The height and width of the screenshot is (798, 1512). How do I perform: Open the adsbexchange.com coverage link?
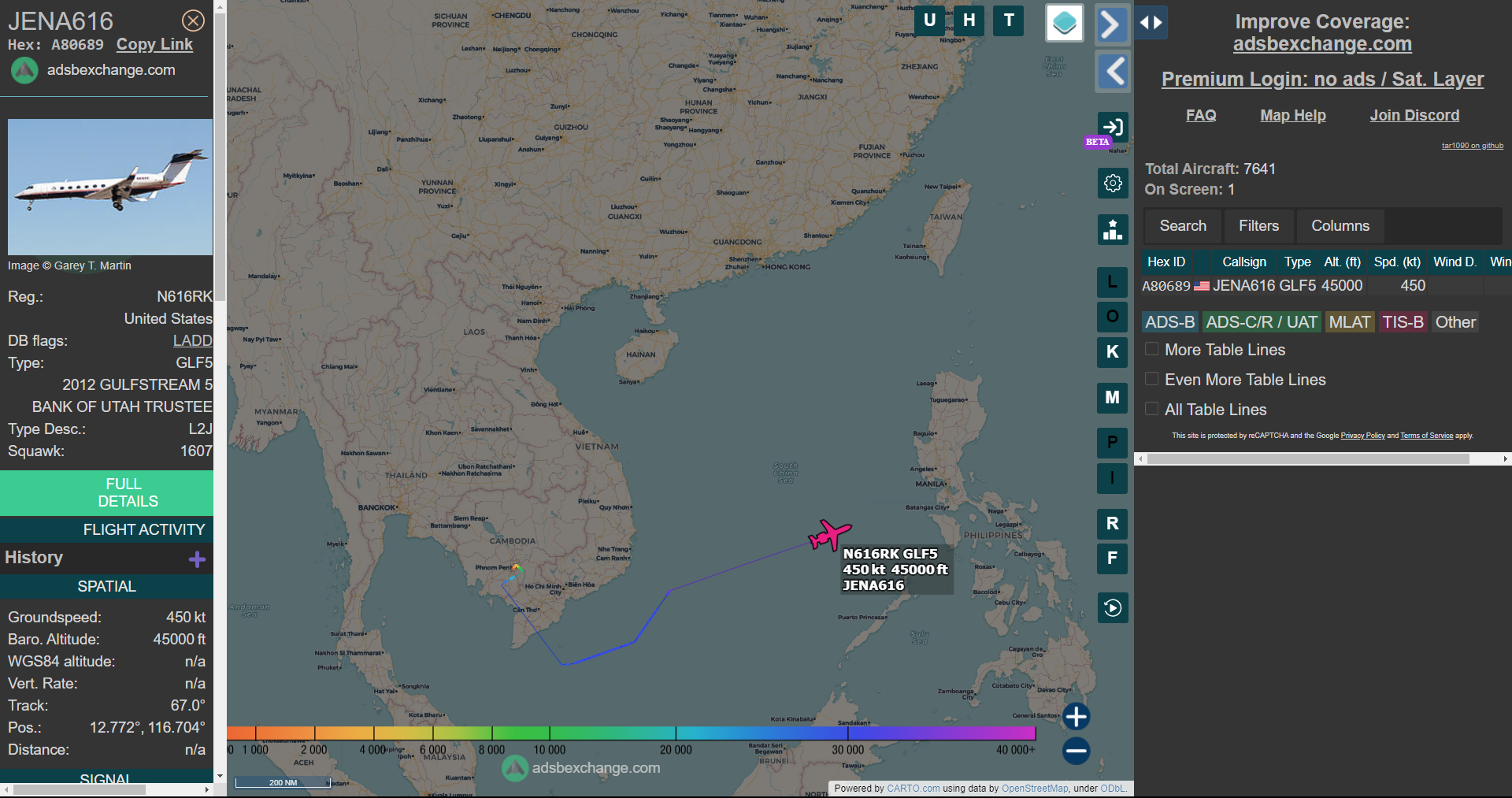(1322, 44)
